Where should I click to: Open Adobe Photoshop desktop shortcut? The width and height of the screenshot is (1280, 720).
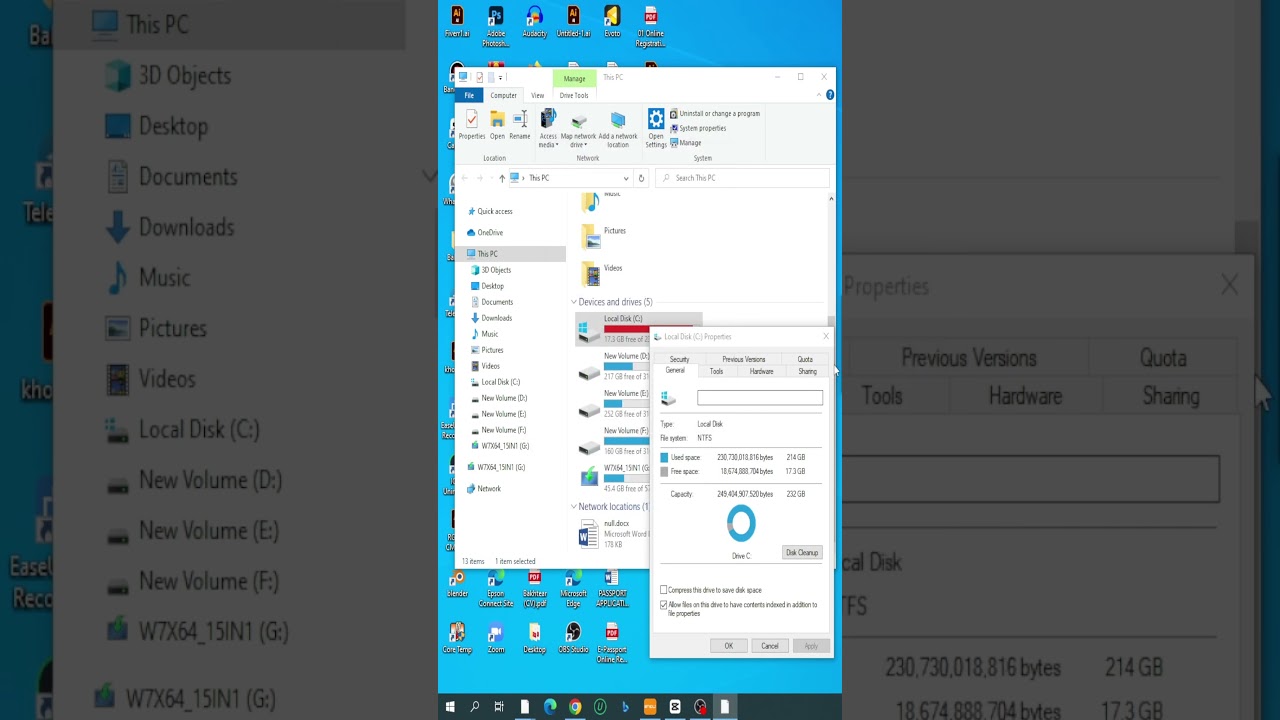[495, 26]
